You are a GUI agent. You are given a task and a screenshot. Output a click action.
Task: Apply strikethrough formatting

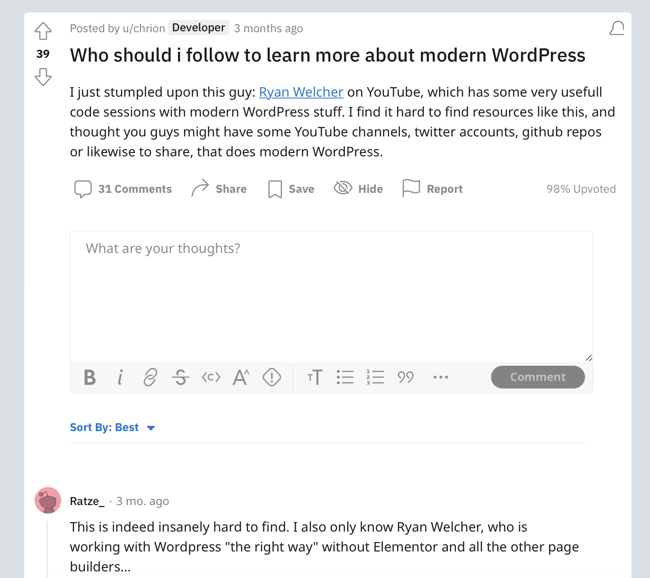(x=180, y=377)
